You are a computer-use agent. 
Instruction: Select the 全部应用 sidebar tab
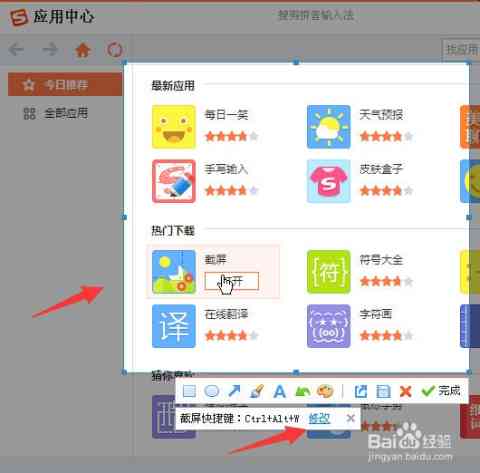click(x=56, y=113)
